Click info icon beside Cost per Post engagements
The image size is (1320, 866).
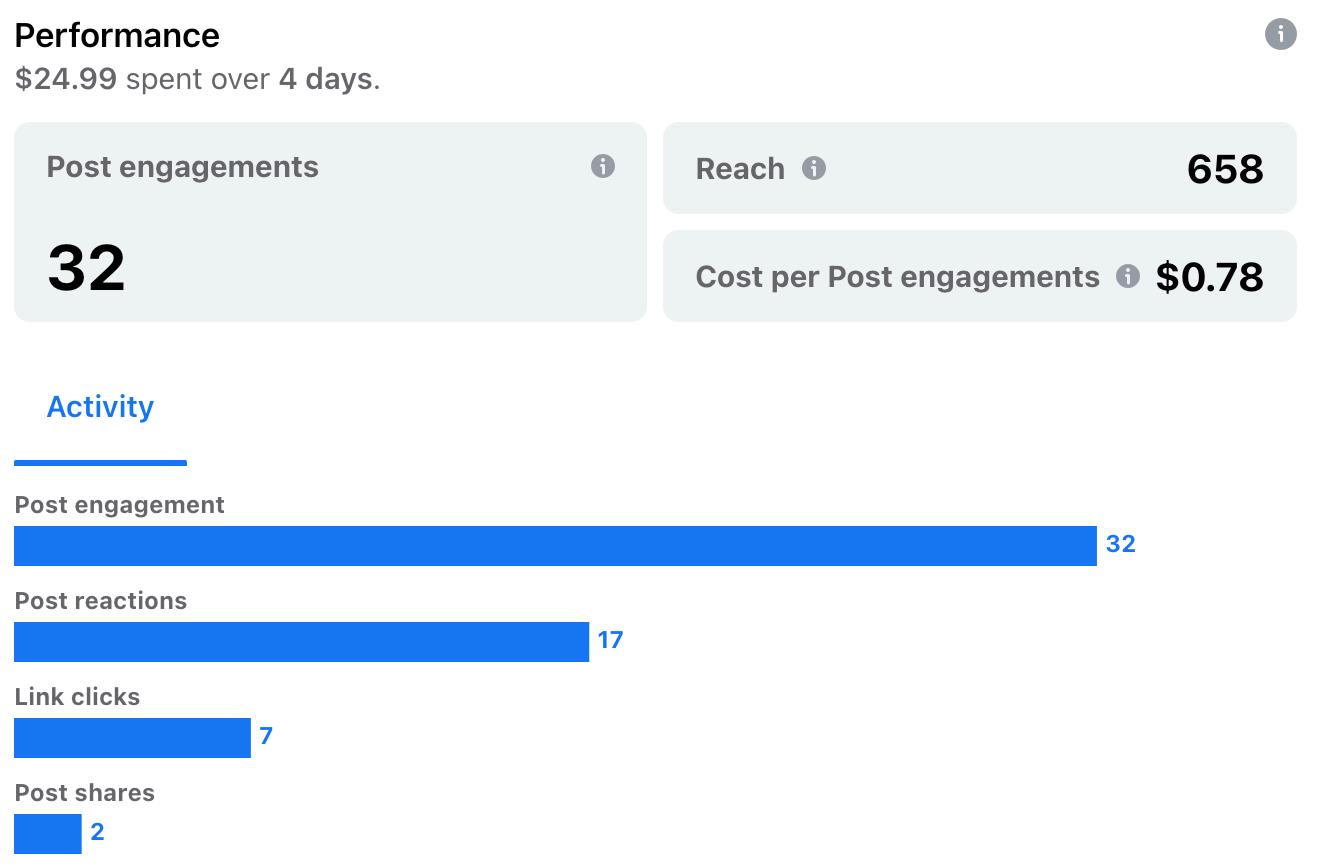pyautogui.click(x=1128, y=276)
